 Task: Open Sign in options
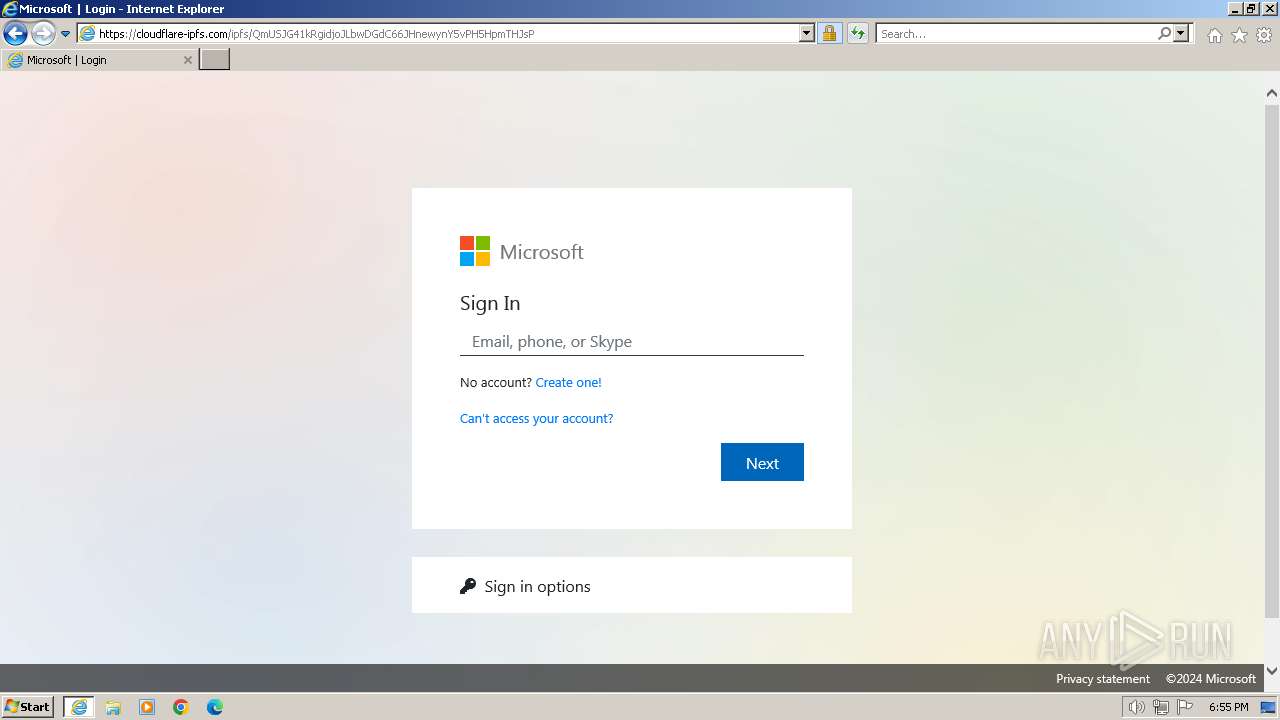[x=632, y=585]
